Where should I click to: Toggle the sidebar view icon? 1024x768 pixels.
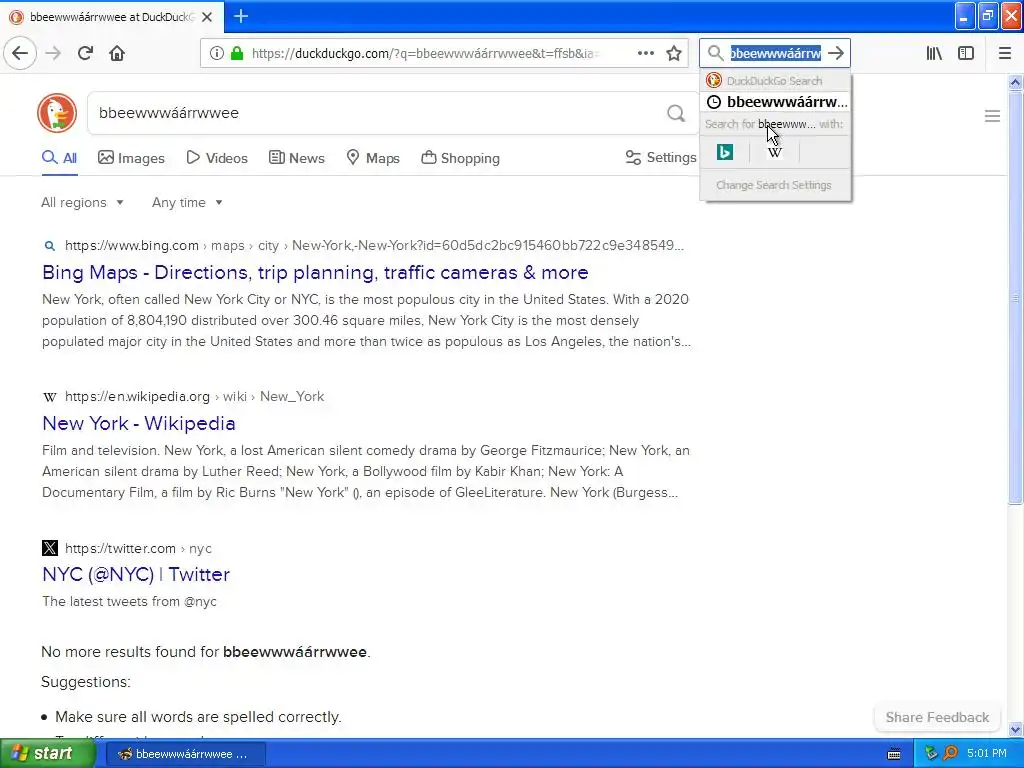point(966,53)
